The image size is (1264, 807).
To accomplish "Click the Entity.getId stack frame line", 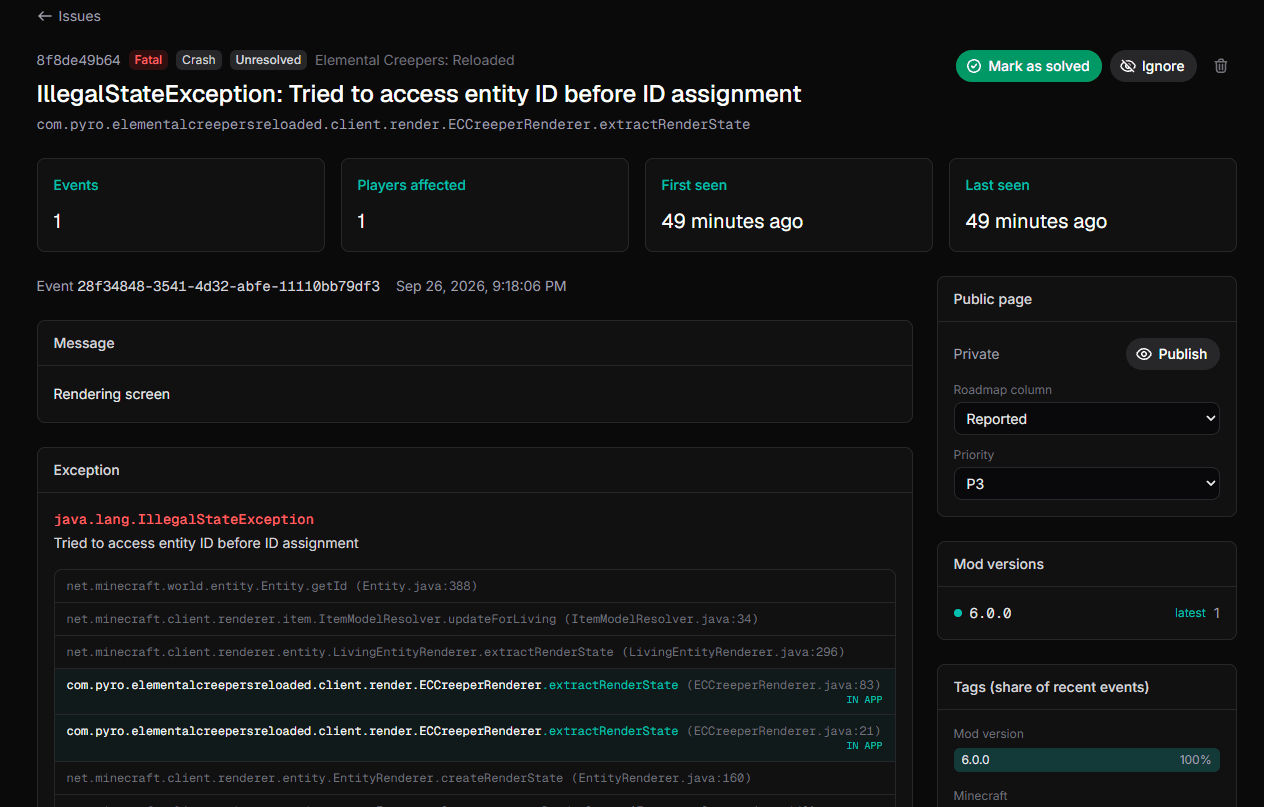I will (x=475, y=586).
